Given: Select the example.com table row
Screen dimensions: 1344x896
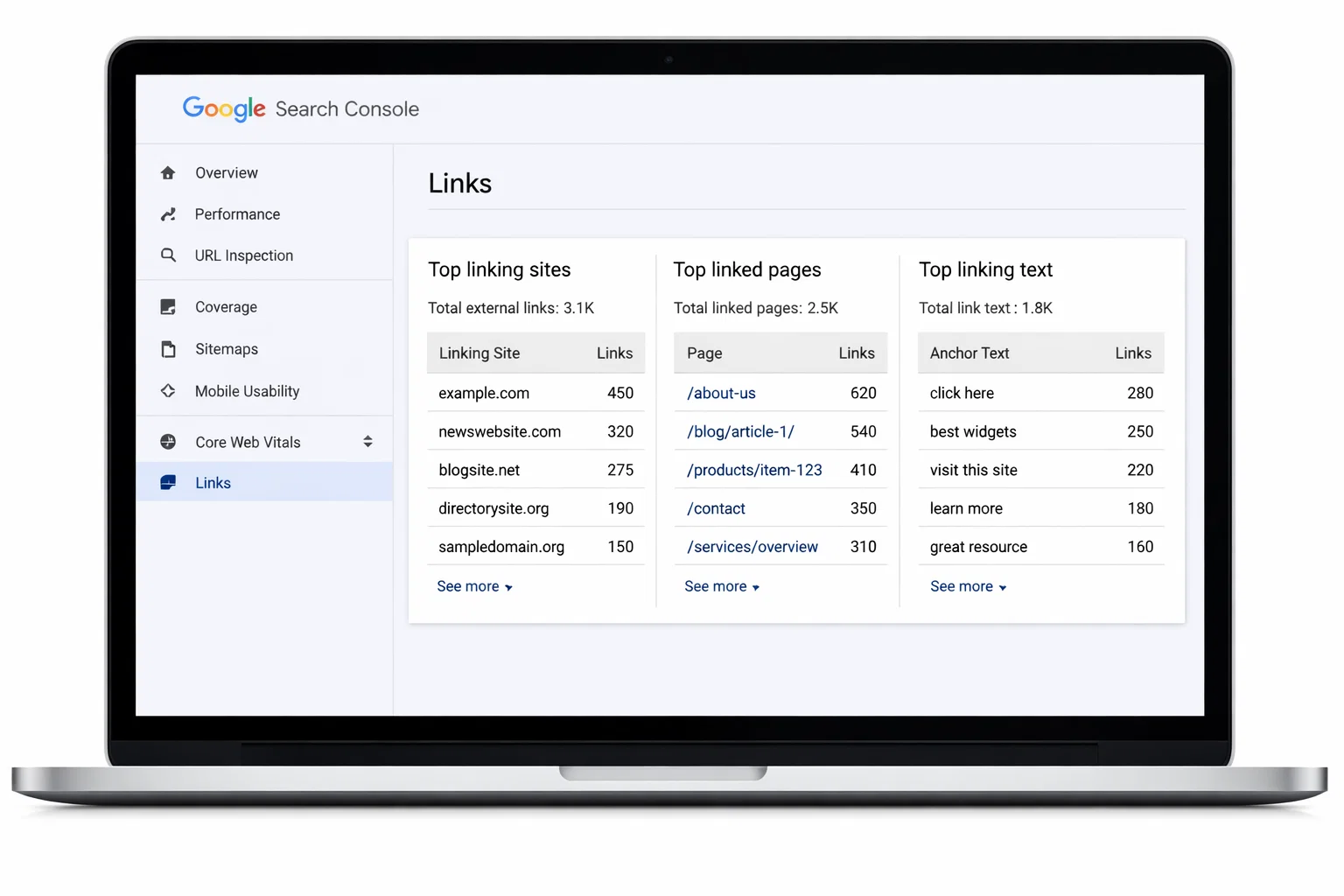Looking at the screenshot, I should point(535,393).
